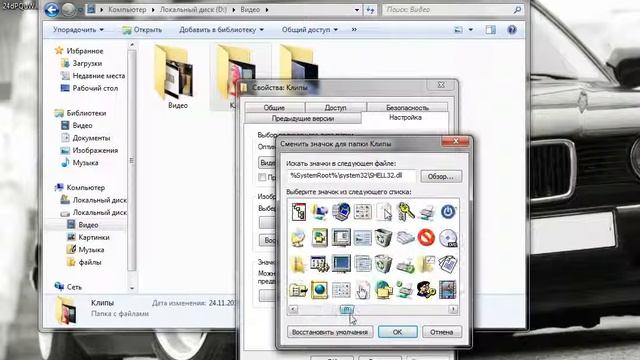This screenshot has height=360, width=640.
Task: Expand breadcrumb arrow after Видео
Action: click(267, 9)
